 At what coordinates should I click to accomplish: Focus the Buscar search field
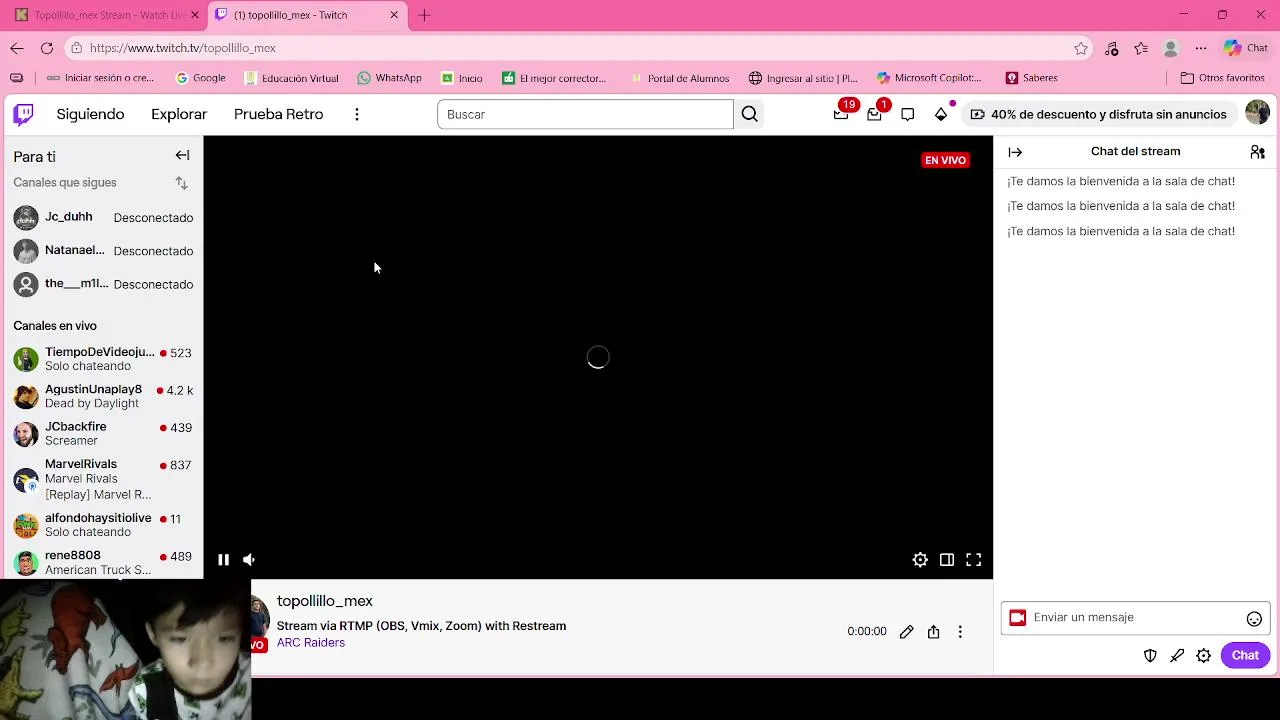click(585, 114)
